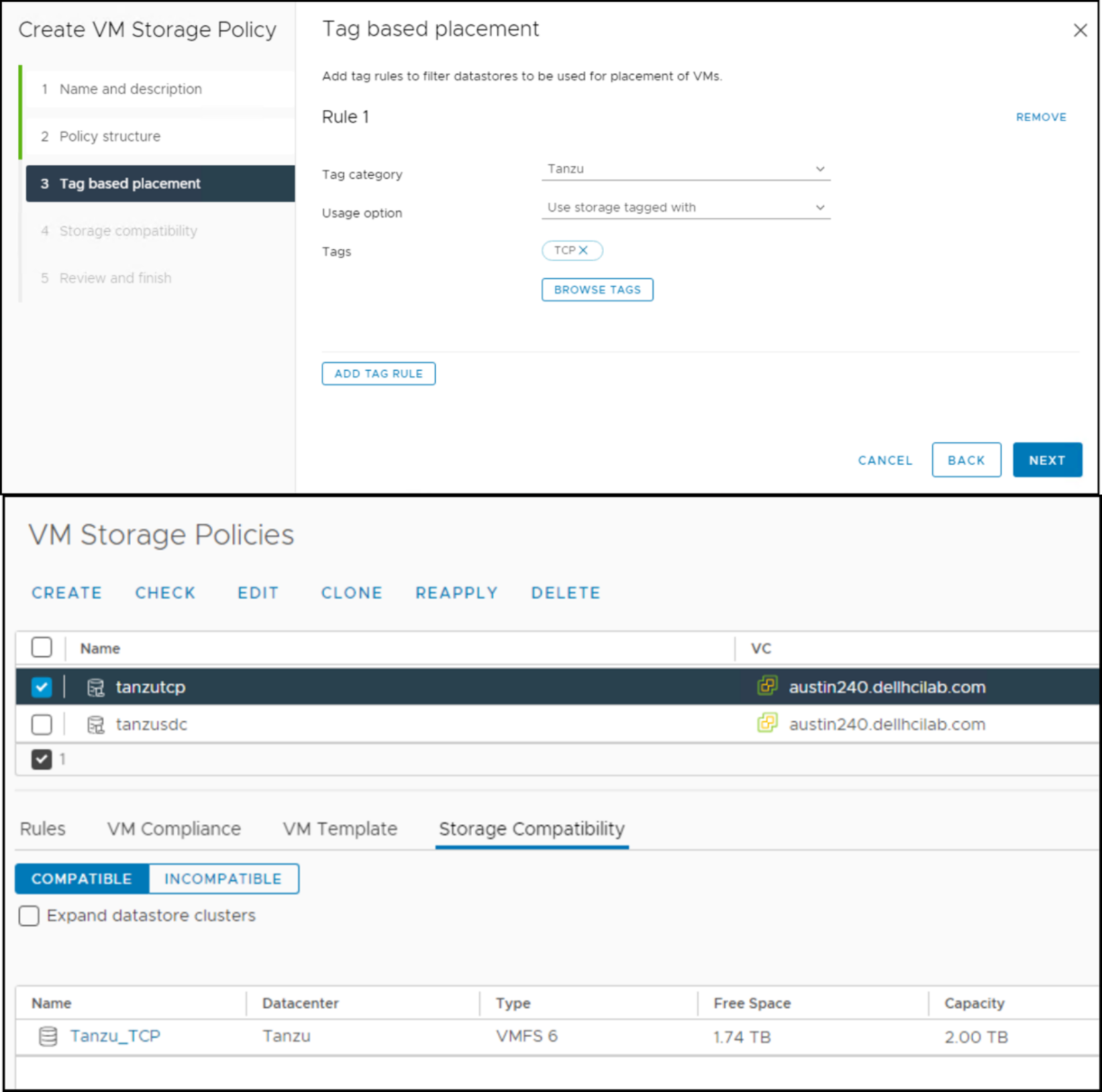Toggle the selected count checkbox in footer

[42, 759]
